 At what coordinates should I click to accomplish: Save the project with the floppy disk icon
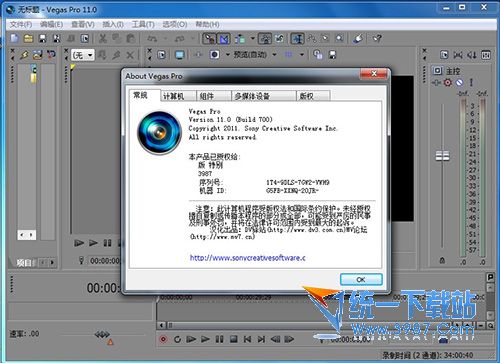(x=42, y=38)
